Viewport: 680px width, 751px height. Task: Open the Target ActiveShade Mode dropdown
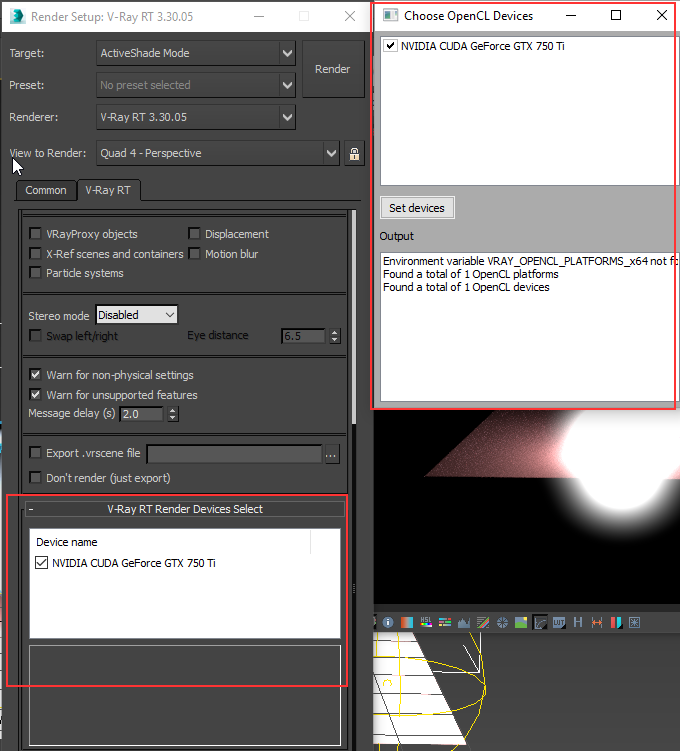196,53
